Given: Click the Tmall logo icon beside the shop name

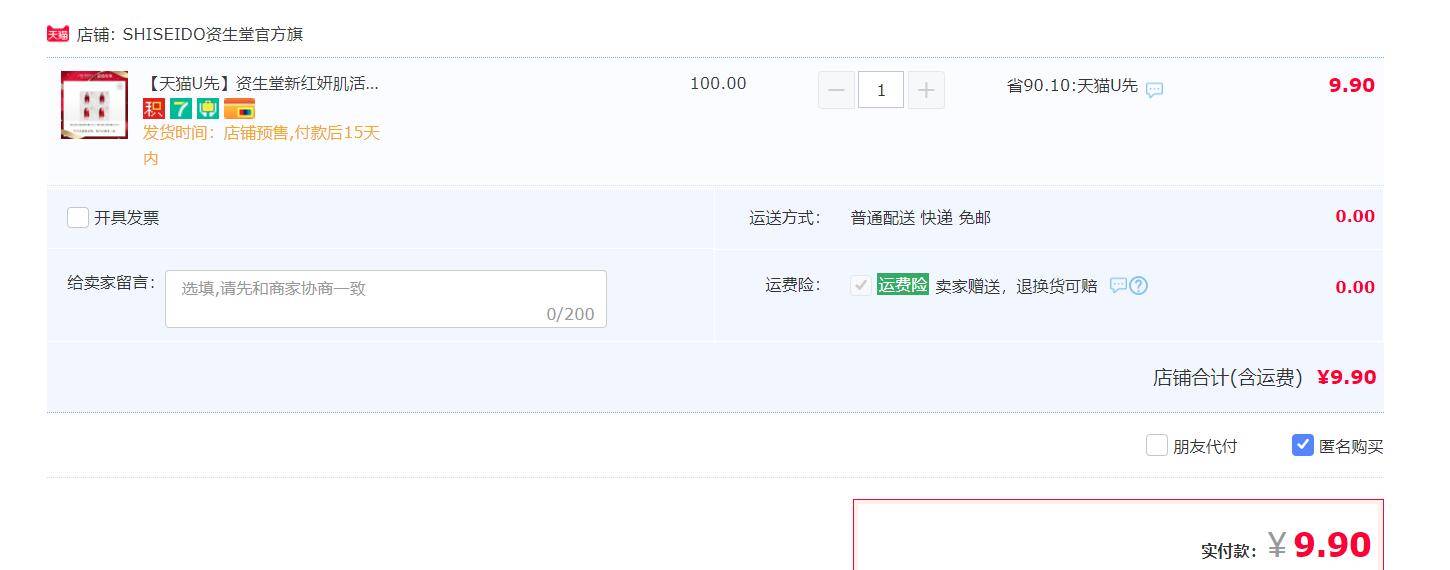Looking at the screenshot, I should click(58, 34).
